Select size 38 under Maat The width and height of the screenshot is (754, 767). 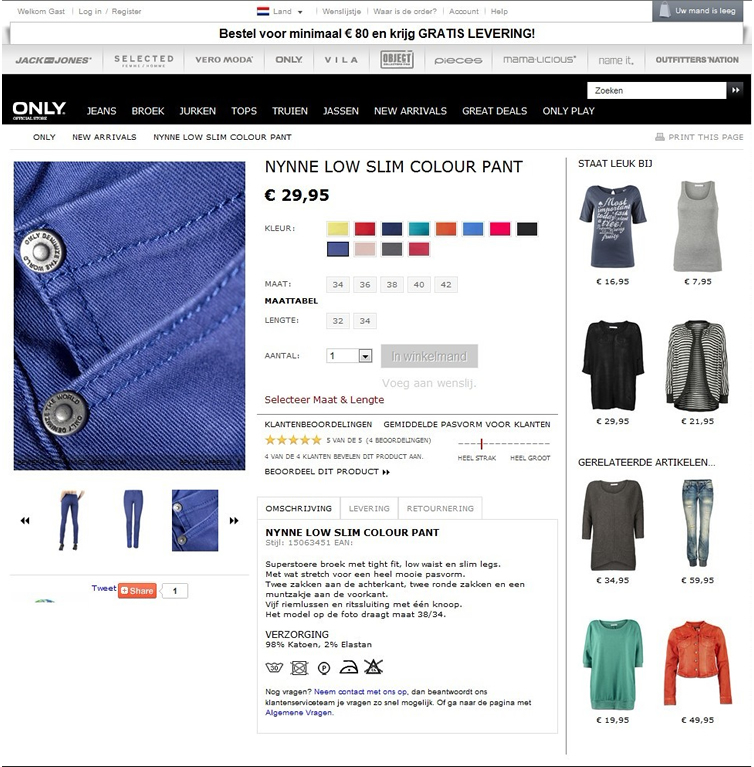coord(392,285)
